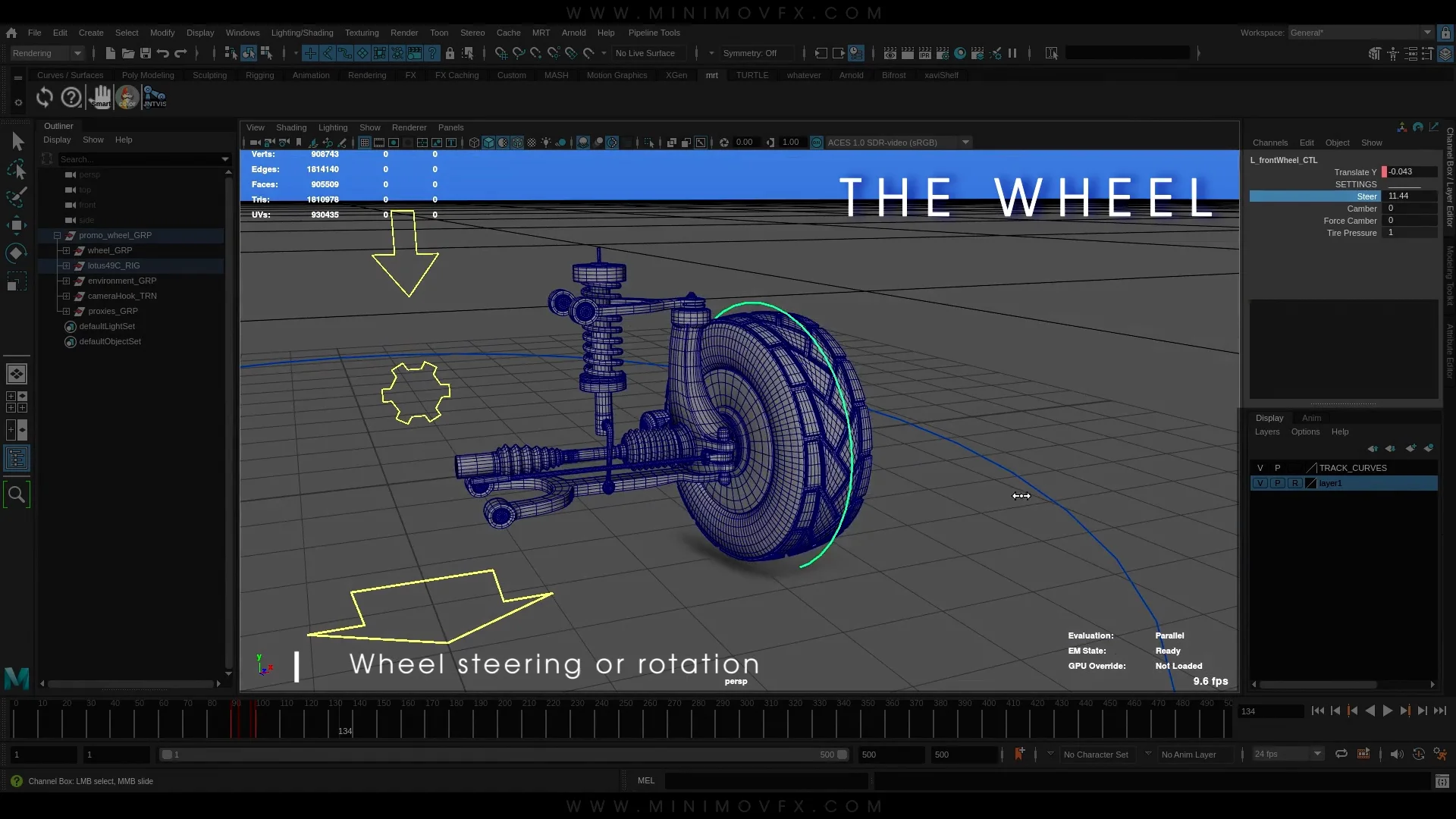Toggle the P playback flag on layer1
1456x819 pixels.
click(x=1277, y=483)
